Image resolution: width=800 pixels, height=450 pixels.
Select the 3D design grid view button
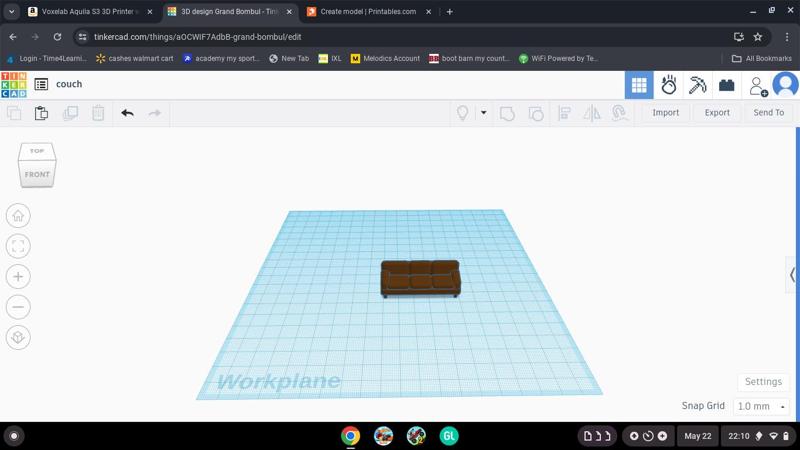pos(639,85)
